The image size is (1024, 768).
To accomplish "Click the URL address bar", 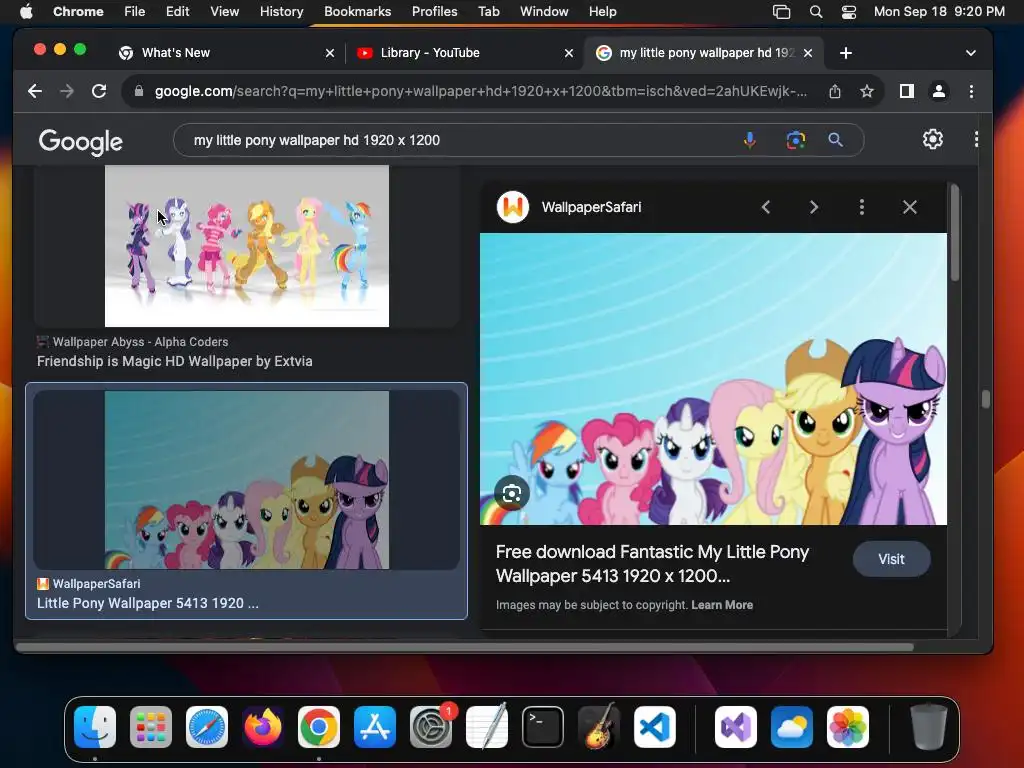I will coord(480,91).
